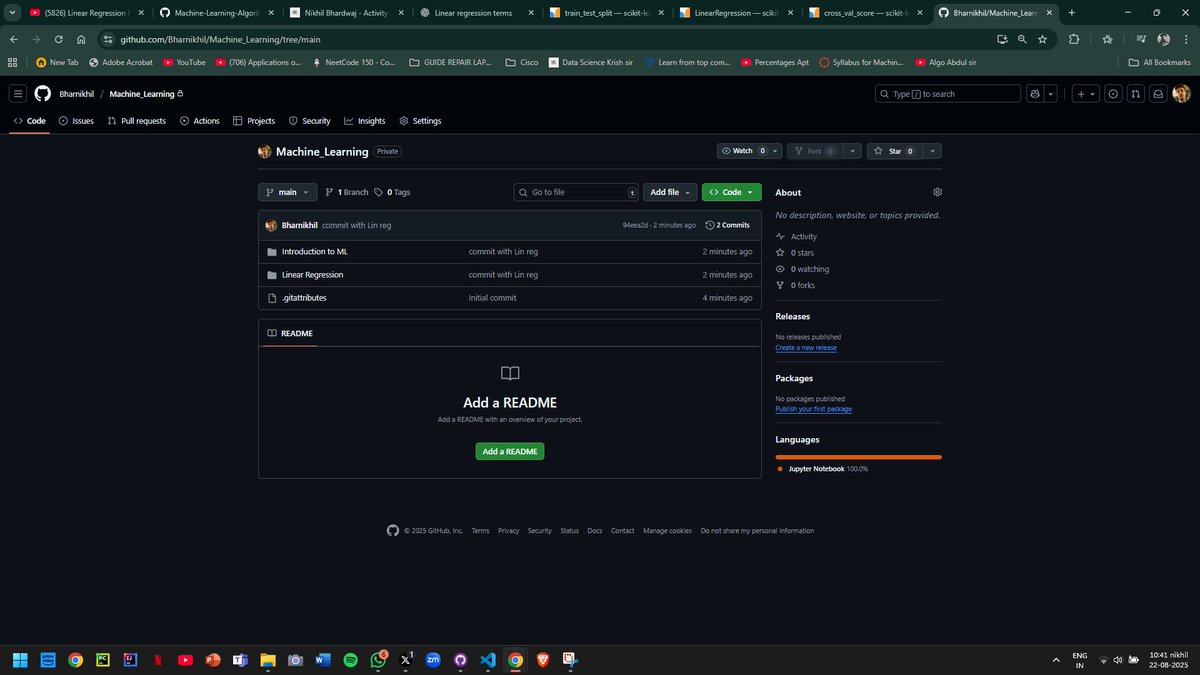Go to the GitHub homepage logo
Screen dimensions: 1200x675
point(42,93)
